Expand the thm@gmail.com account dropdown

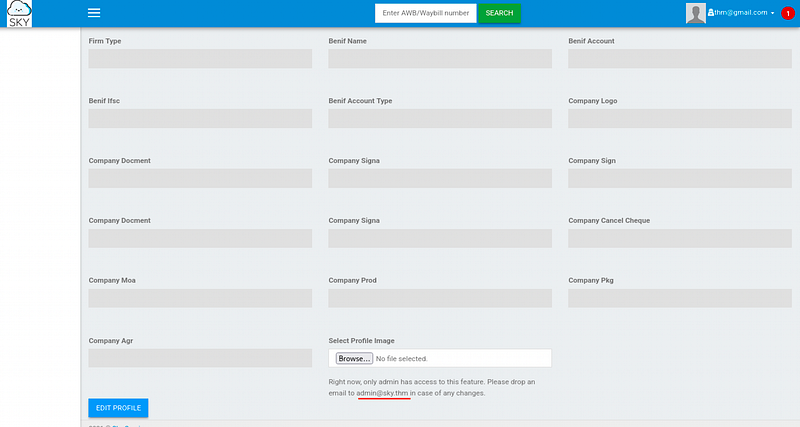point(741,13)
